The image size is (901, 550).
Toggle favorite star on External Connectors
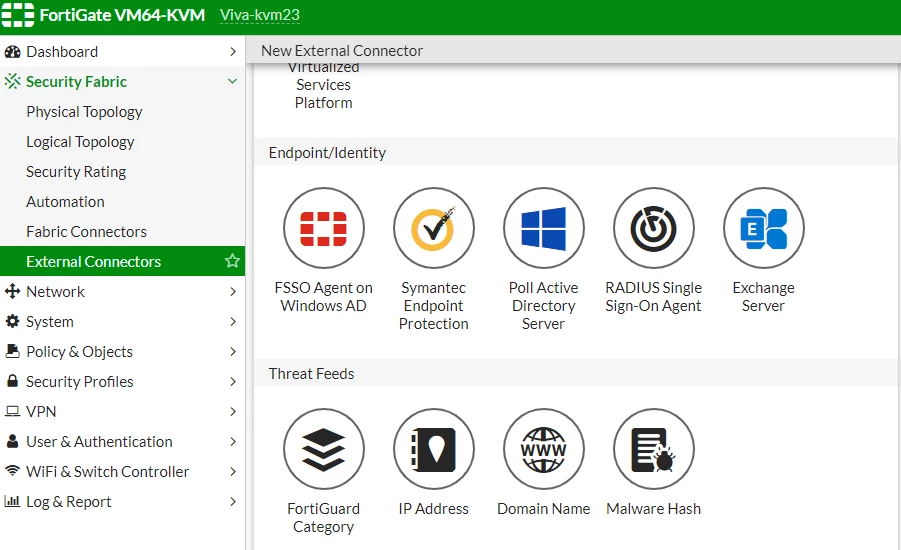tap(232, 261)
